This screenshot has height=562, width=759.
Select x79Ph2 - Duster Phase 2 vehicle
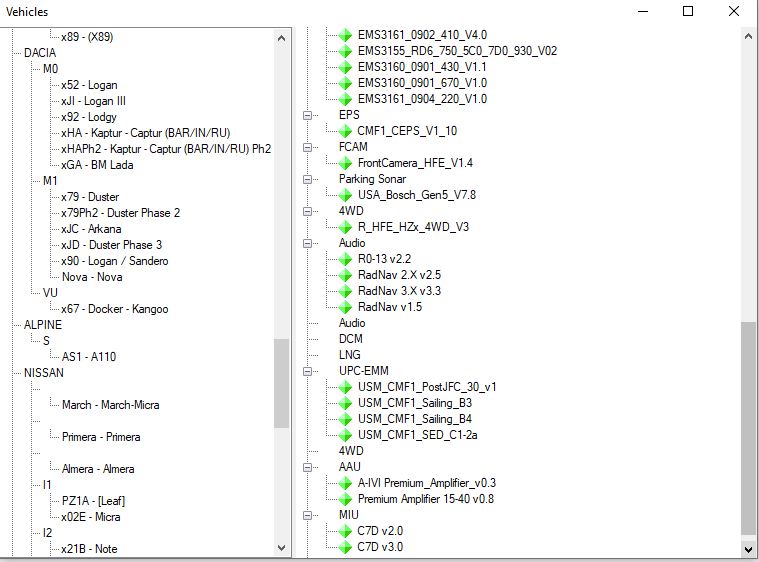[x=121, y=213]
